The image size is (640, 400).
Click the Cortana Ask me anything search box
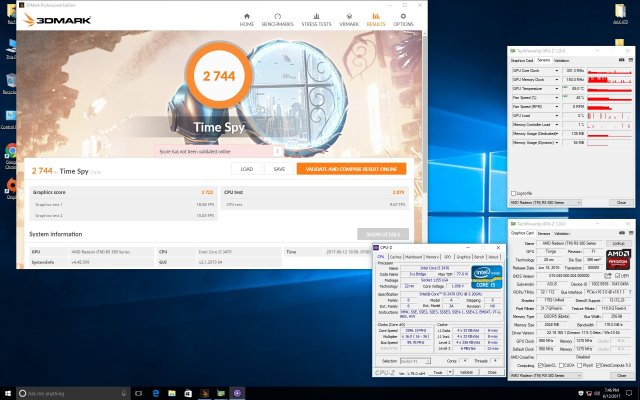[73, 393]
